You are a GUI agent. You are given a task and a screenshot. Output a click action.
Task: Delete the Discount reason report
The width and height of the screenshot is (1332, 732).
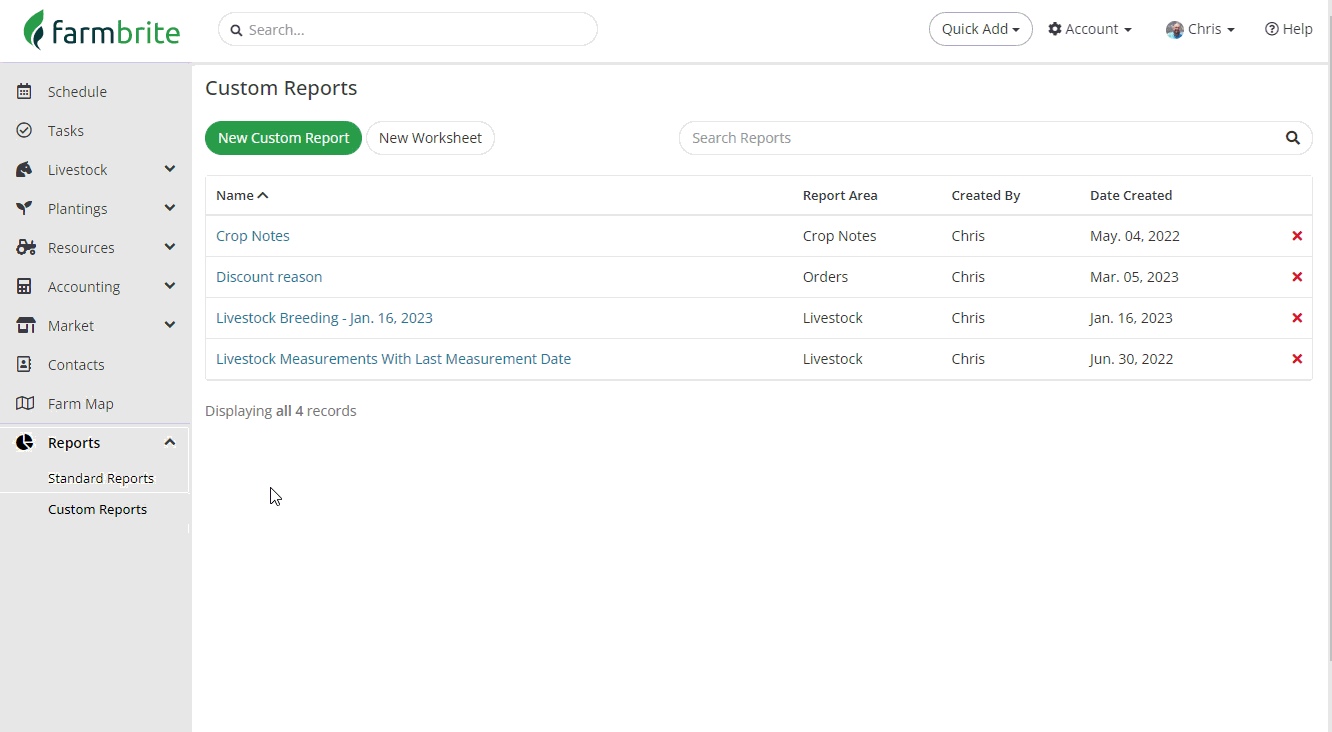(1297, 277)
